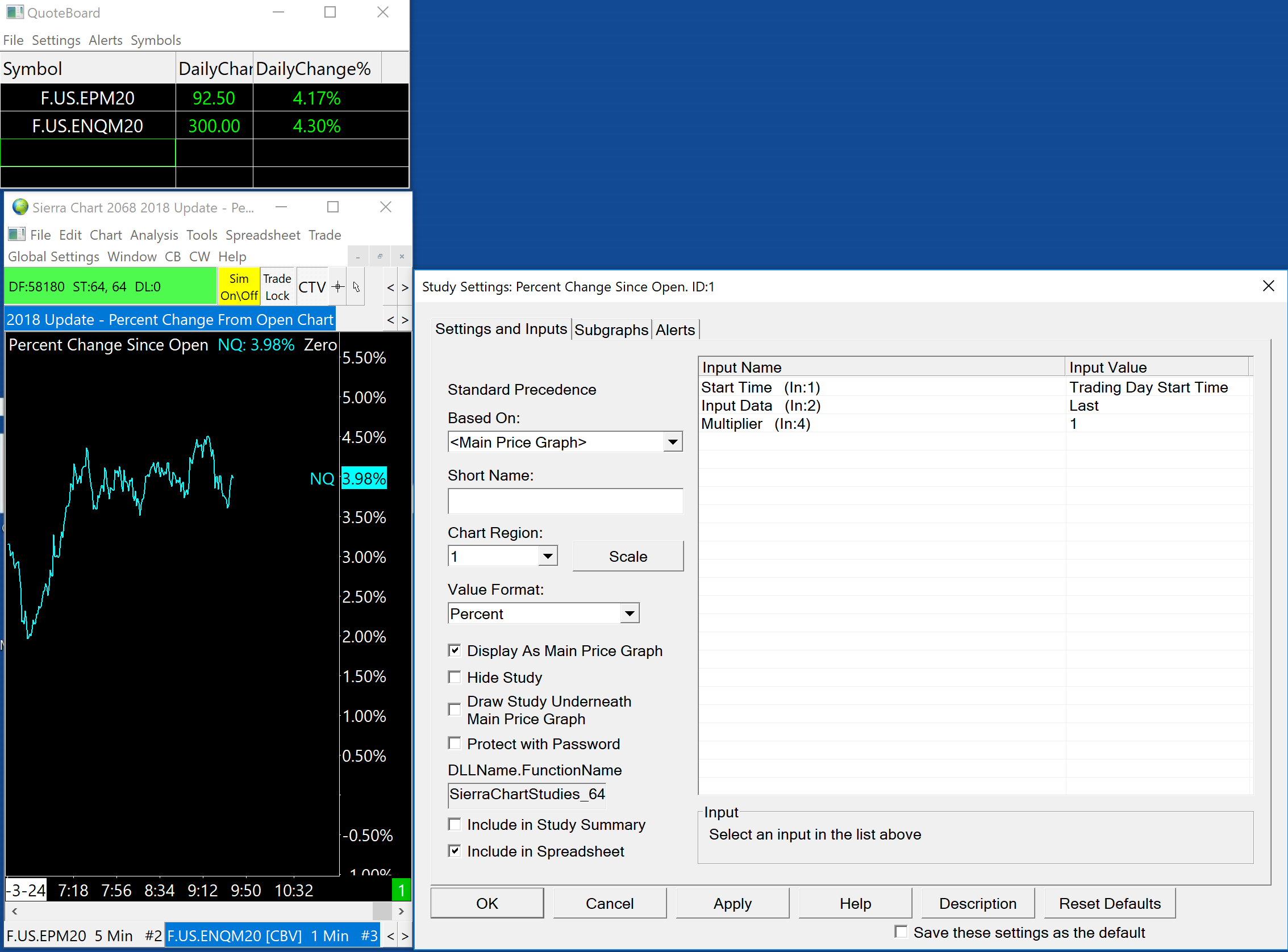The image size is (1288, 952).
Task: Open the Sierra Chart Spreadsheet menu
Action: pos(263,235)
